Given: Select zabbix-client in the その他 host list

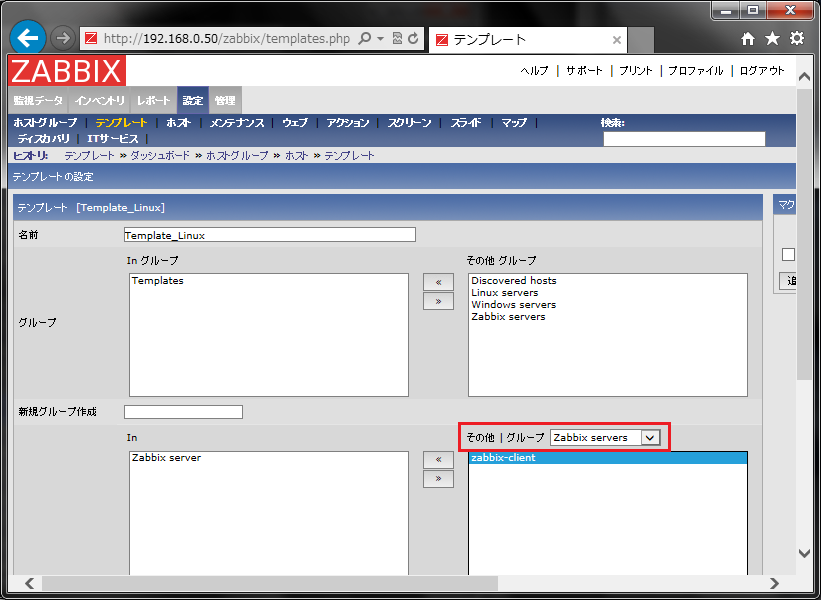Looking at the screenshot, I should [x=607, y=458].
